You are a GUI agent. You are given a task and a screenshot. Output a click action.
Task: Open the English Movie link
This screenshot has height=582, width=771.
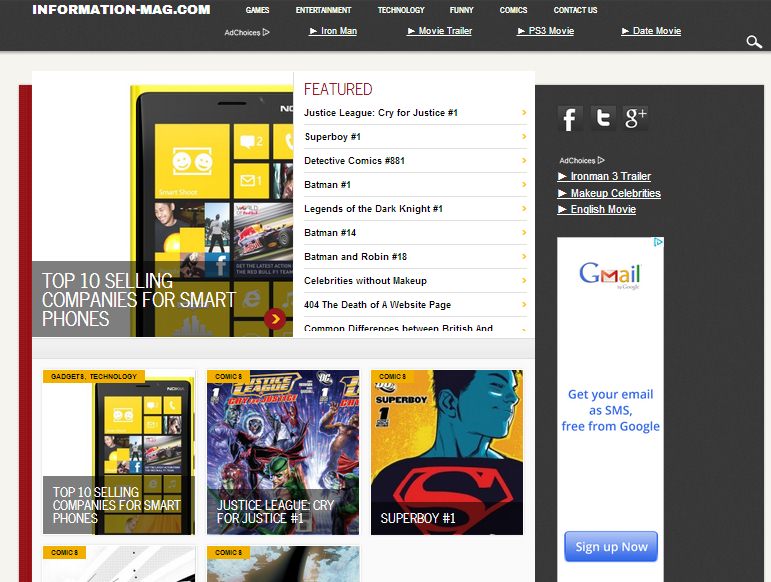click(x=597, y=209)
